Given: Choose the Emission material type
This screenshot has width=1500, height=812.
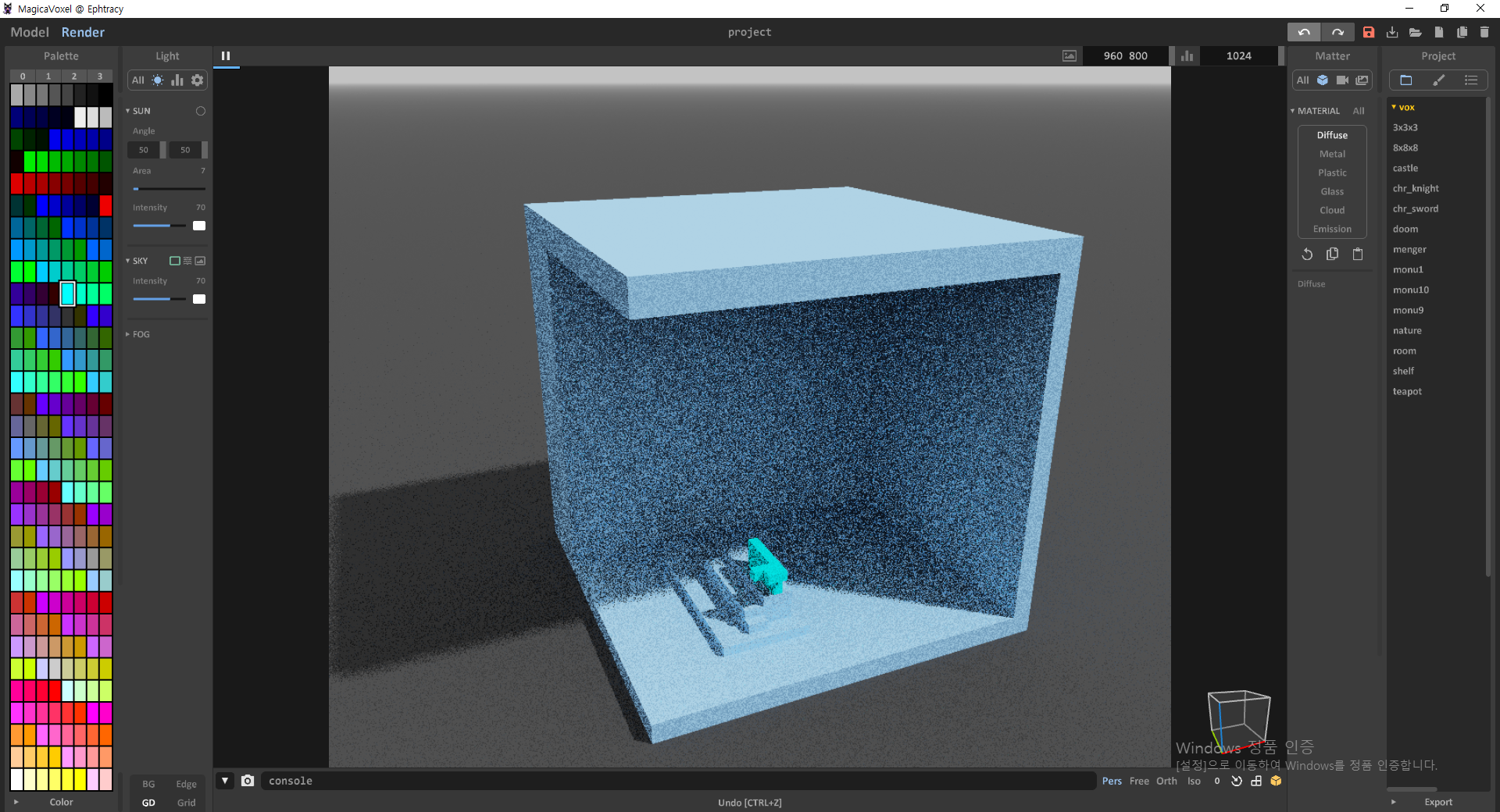Looking at the screenshot, I should coord(1332,229).
